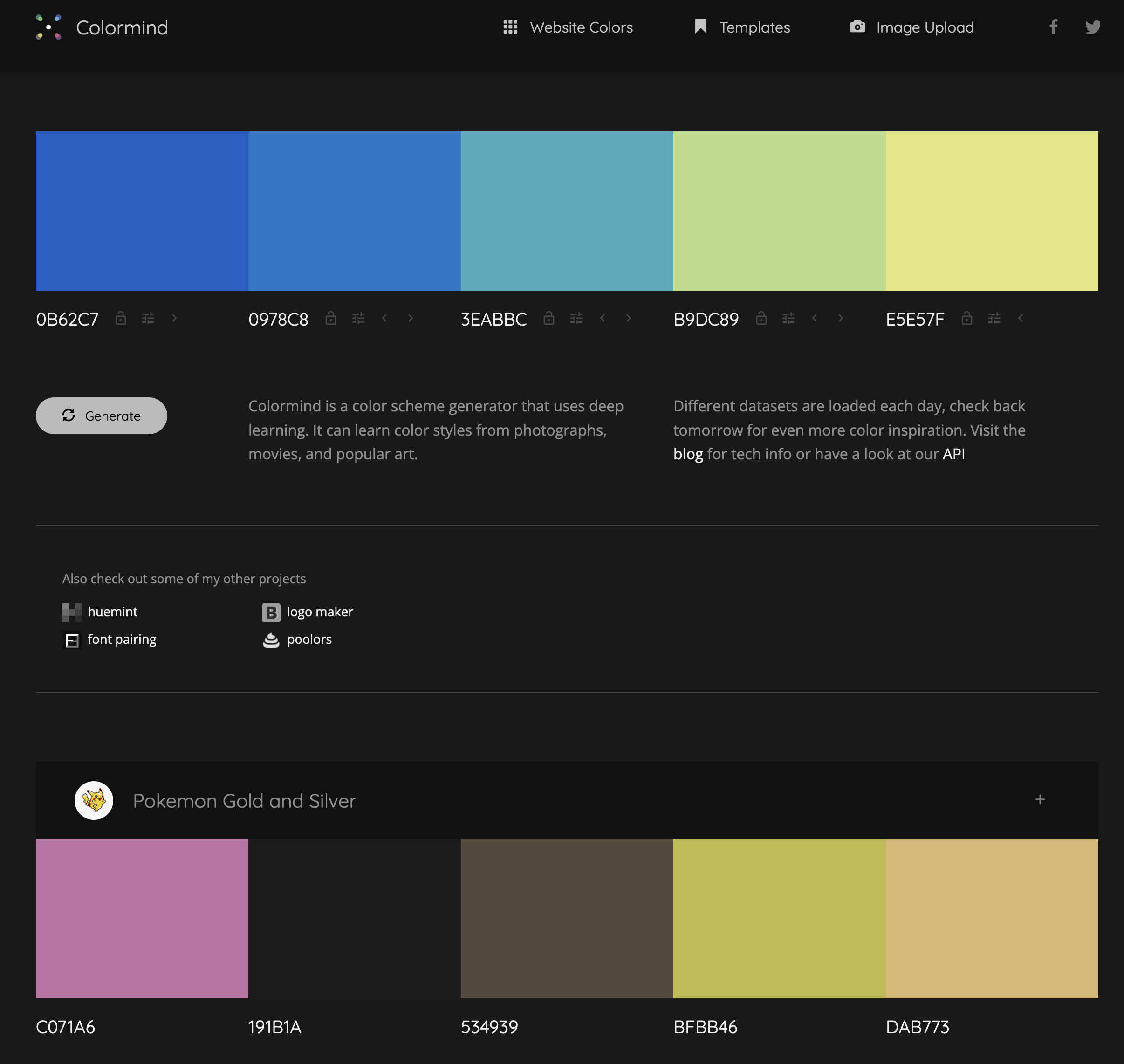Lock the 0B62C7 color
The height and width of the screenshot is (1064, 1124).
120,318
